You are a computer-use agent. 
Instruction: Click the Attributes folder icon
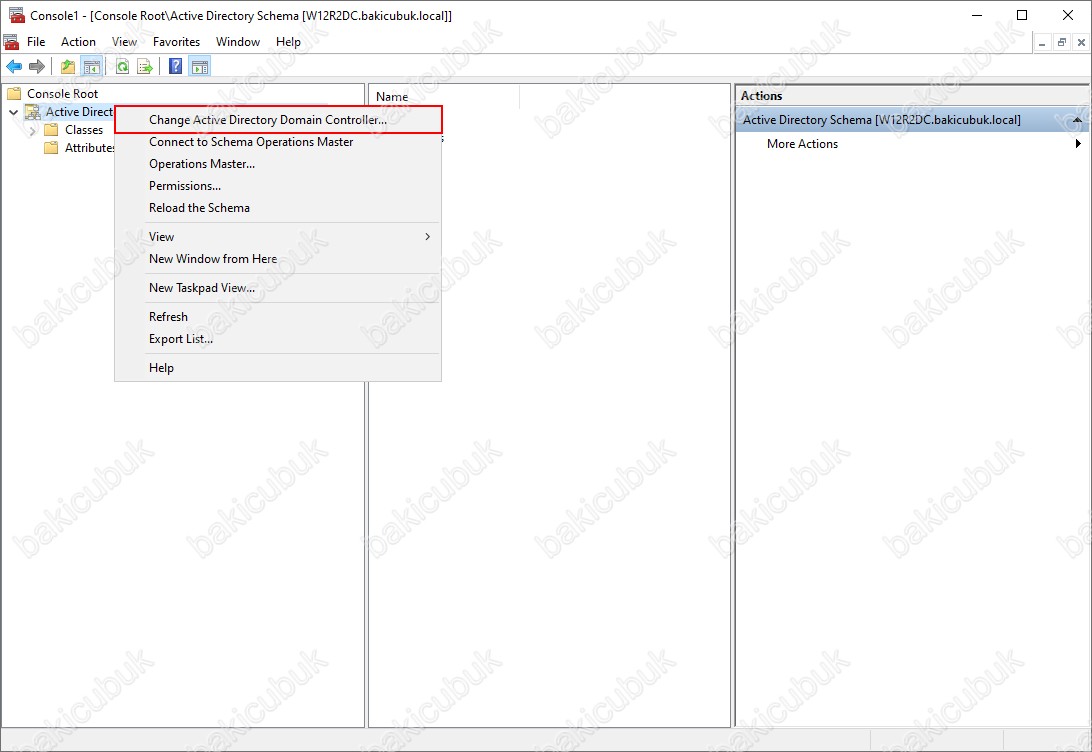51,148
